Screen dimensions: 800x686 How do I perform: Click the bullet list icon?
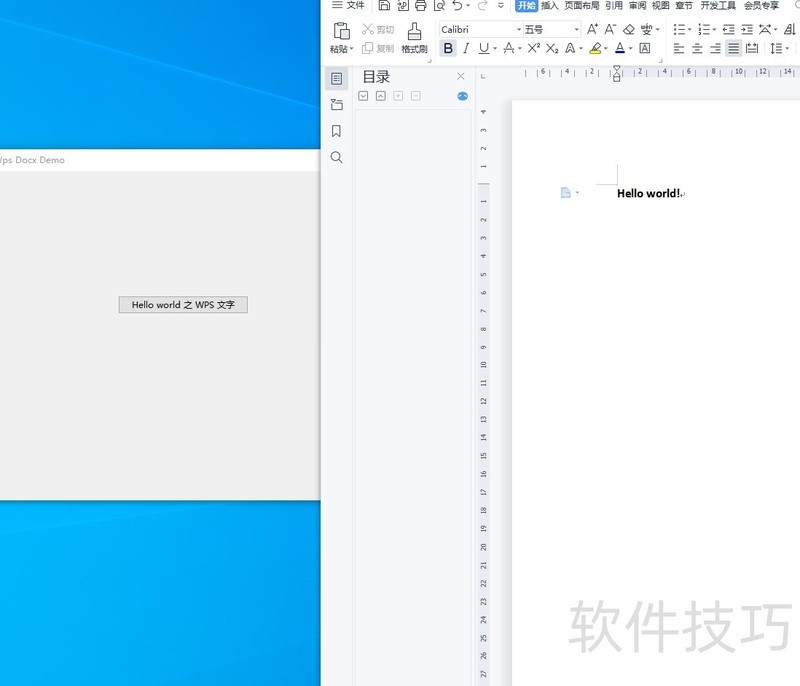coord(679,29)
